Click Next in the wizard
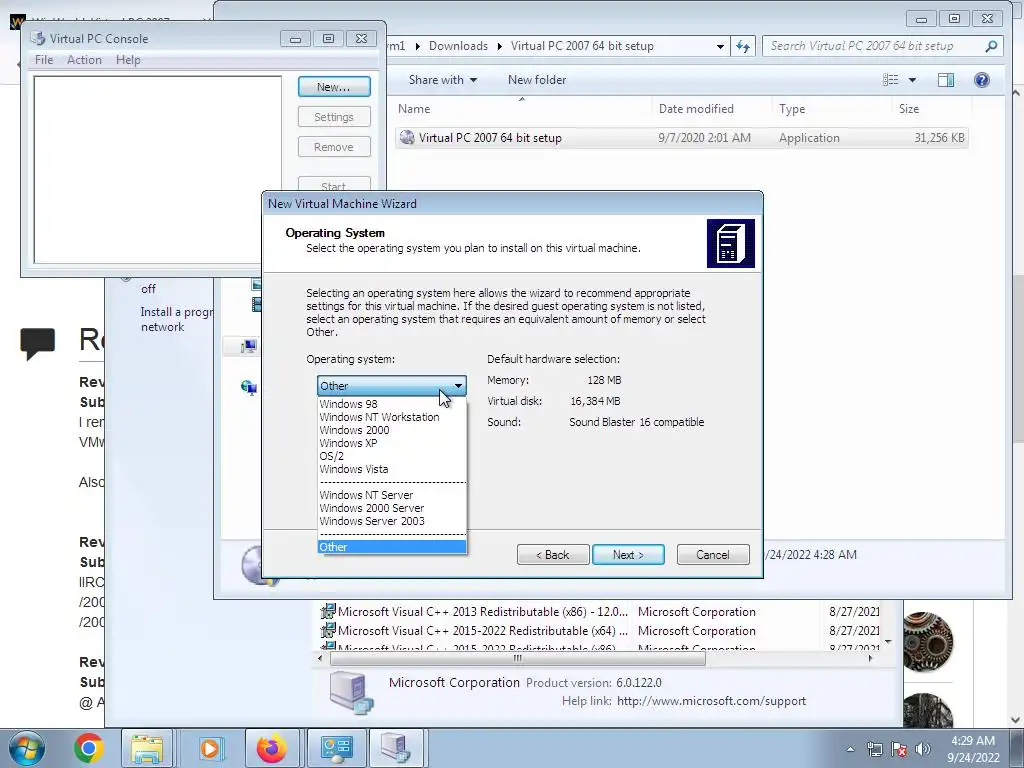Image resolution: width=1024 pixels, height=768 pixels. tap(628, 554)
